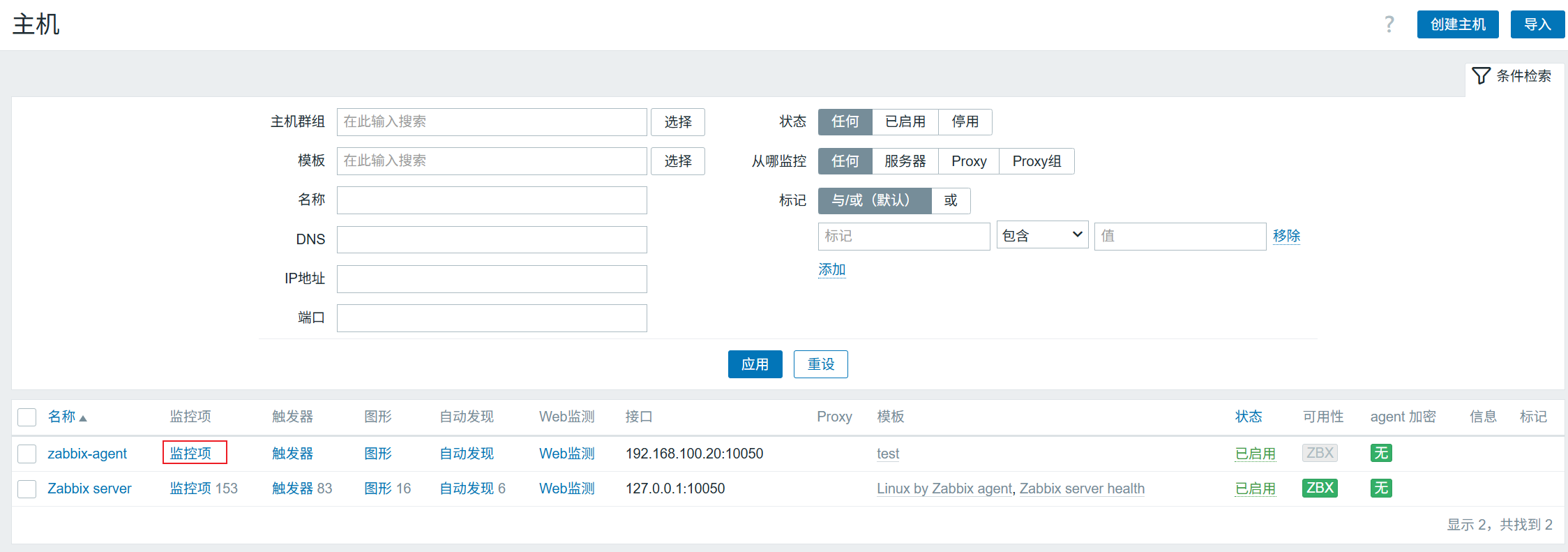Screen dimensions: 1568x552
Task: Set 从哪监控 to 服务器
Action: tap(905, 161)
